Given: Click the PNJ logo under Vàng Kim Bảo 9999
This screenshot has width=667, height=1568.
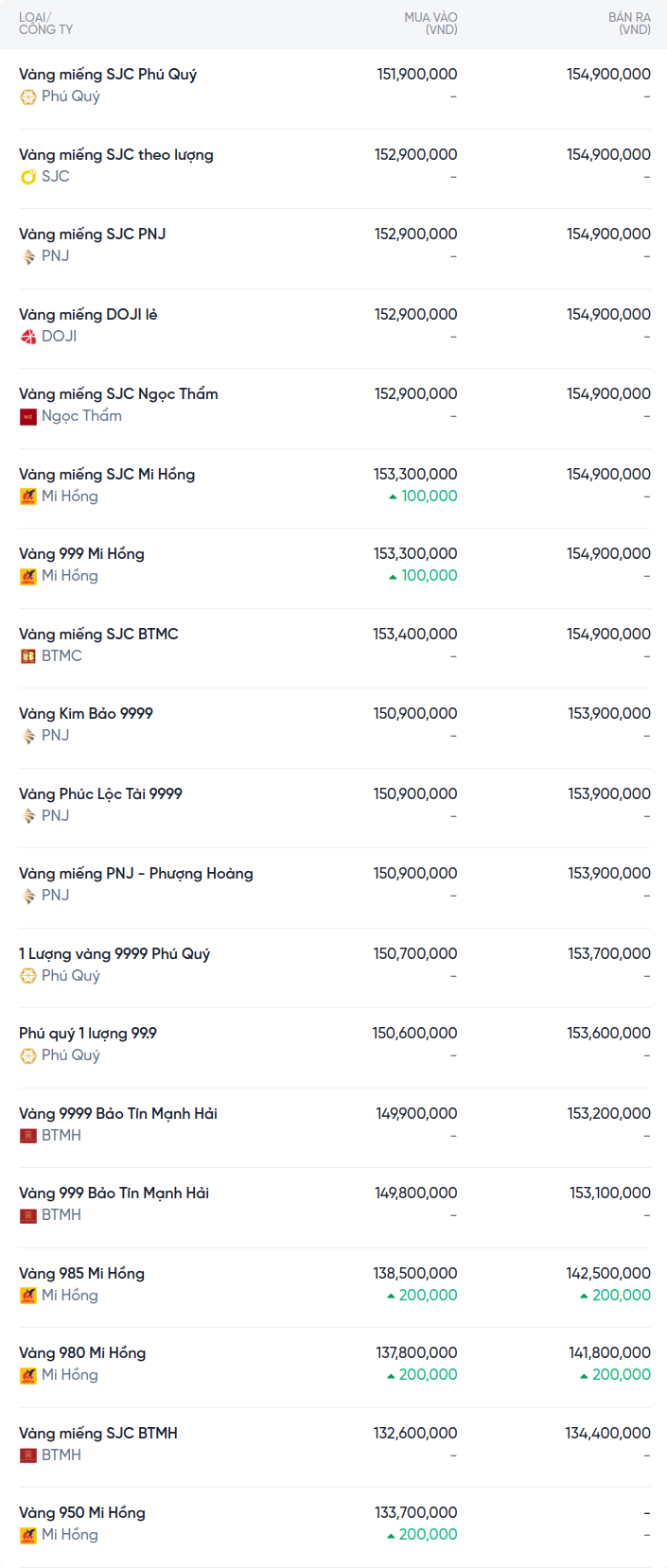Looking at the screenshot, I should click(28, 736).
